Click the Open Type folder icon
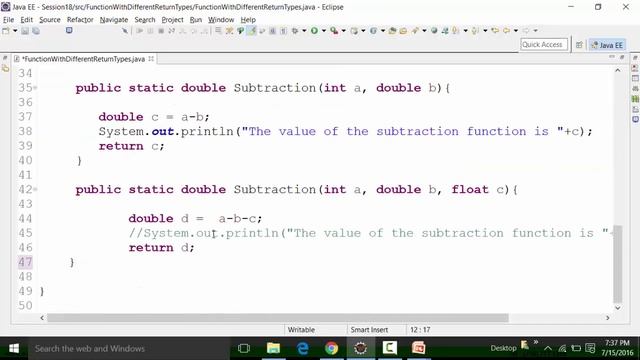640x360 pixels. (392, 31)
